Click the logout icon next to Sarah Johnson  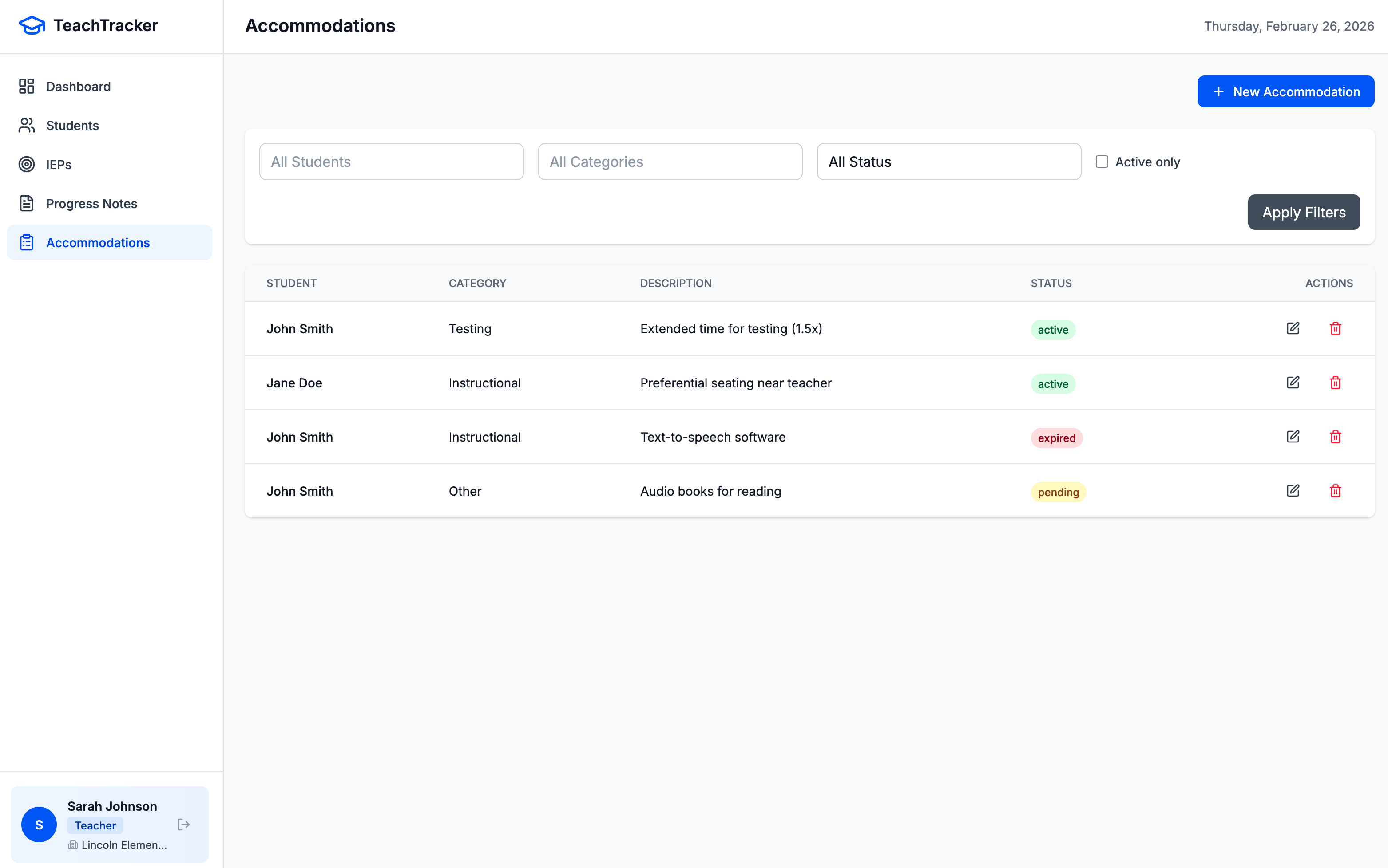point(184,825)
